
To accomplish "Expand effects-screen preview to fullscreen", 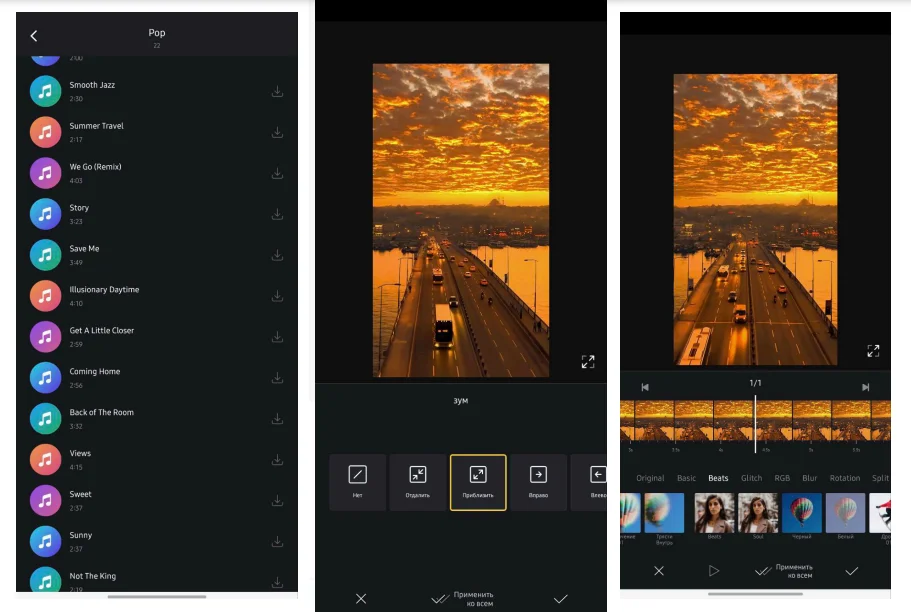I will (x=873, y=350).
